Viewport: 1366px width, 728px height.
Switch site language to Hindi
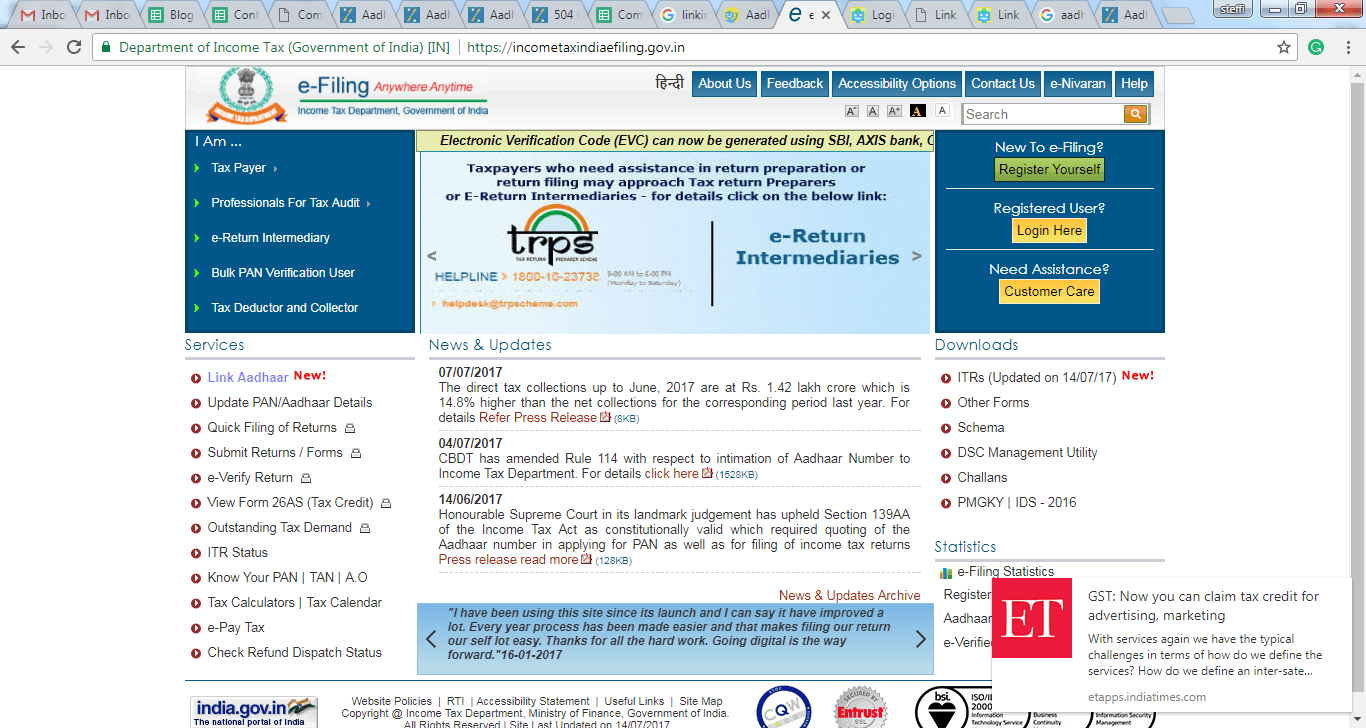pos(669,84)
